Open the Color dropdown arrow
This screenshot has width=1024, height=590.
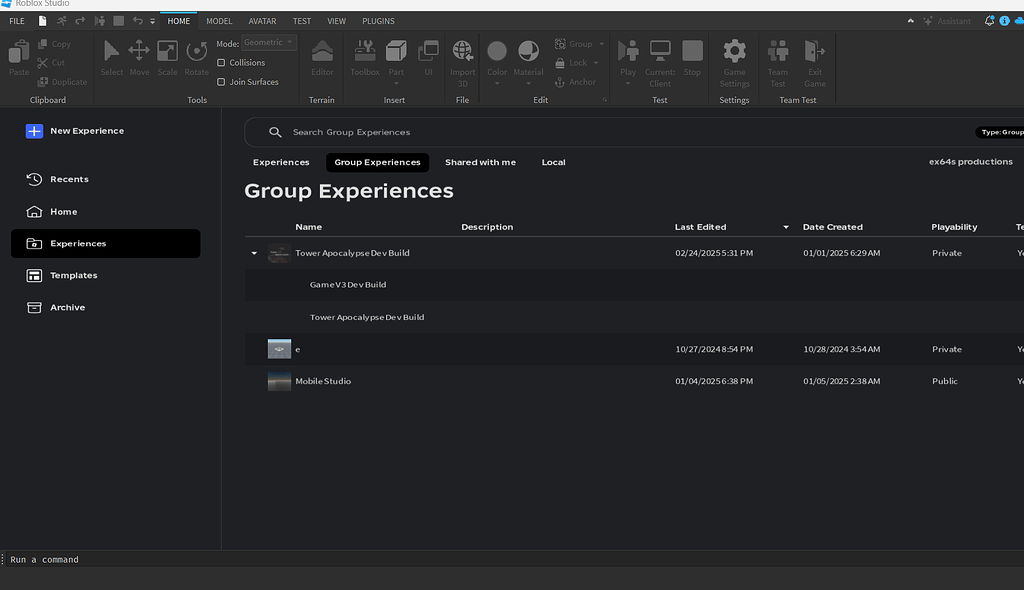click(497, 84)
